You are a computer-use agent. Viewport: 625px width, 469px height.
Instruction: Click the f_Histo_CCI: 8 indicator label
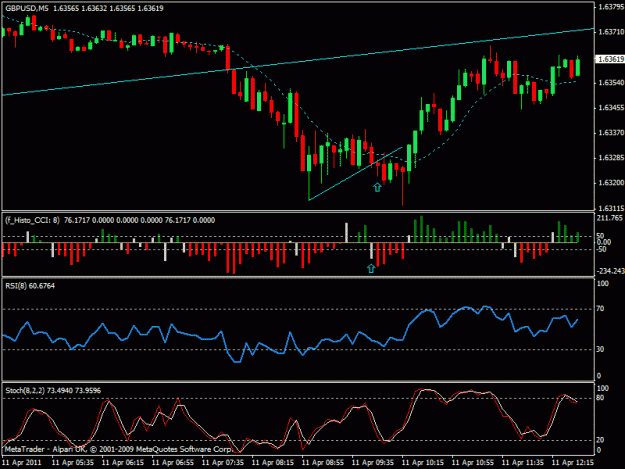point(32,220)
